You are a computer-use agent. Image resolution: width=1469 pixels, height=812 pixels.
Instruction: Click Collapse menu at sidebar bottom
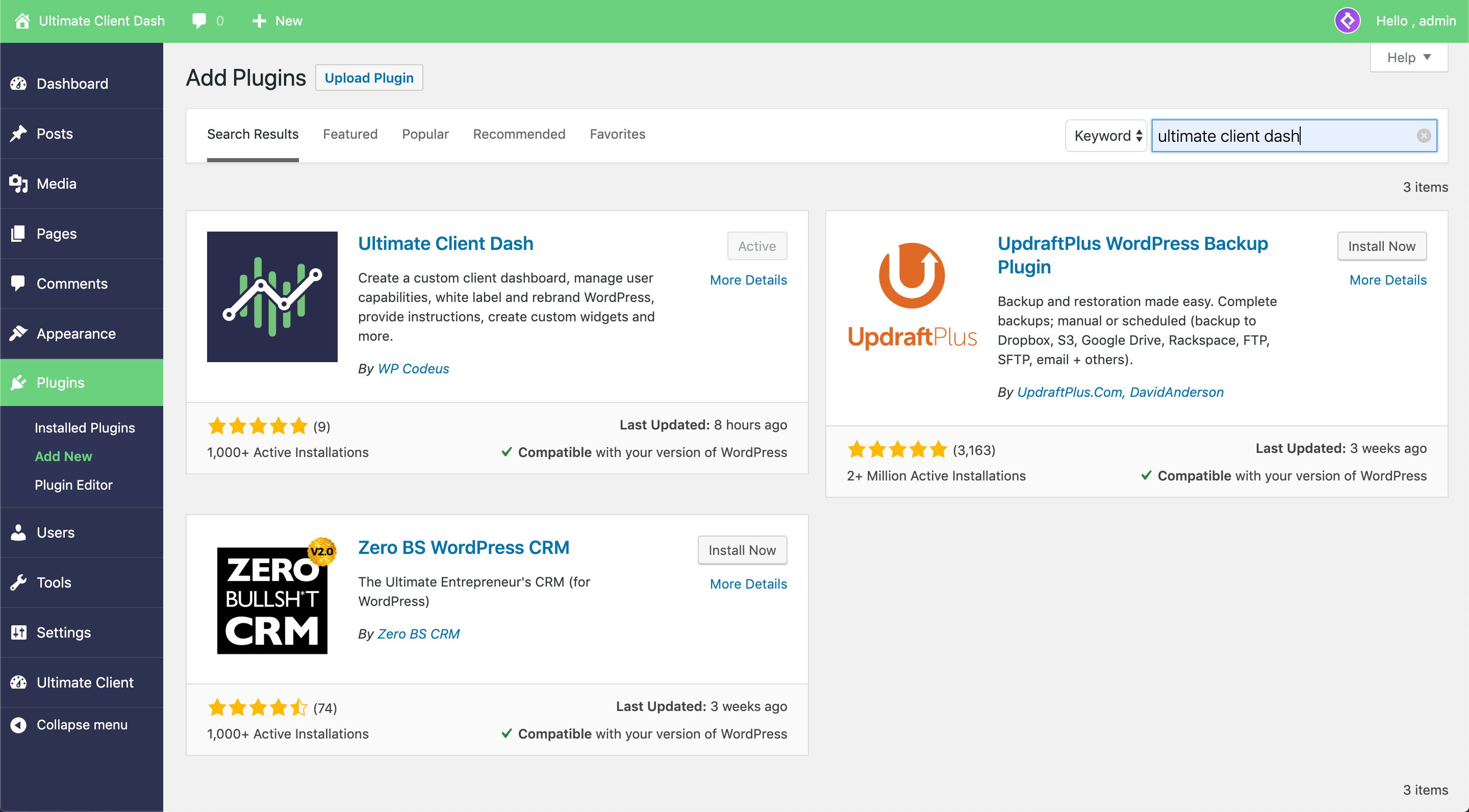[x=83, y=726]
